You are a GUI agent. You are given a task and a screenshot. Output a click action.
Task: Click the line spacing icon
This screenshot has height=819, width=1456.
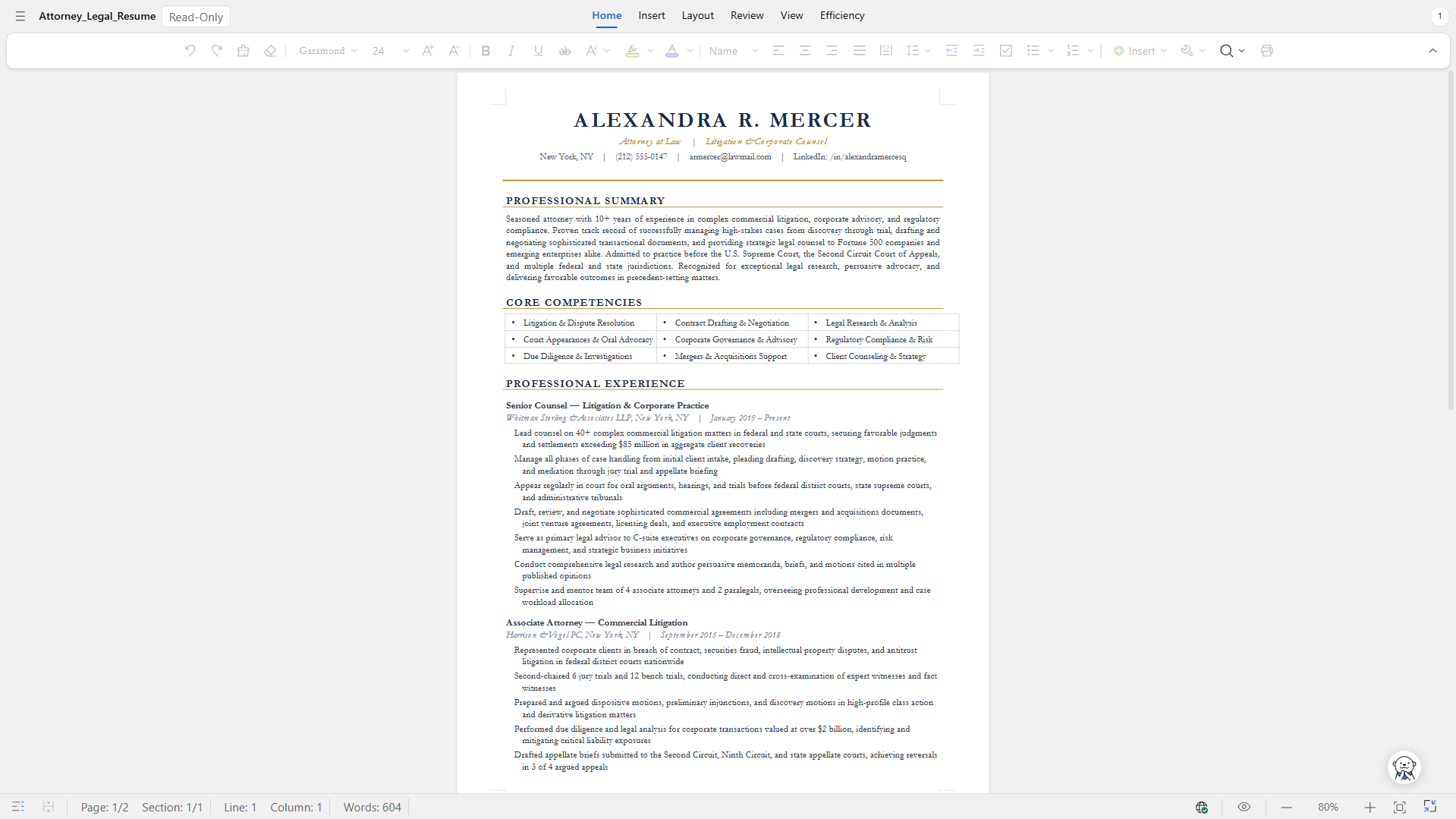pyautogui.click(x=912, y=51)
